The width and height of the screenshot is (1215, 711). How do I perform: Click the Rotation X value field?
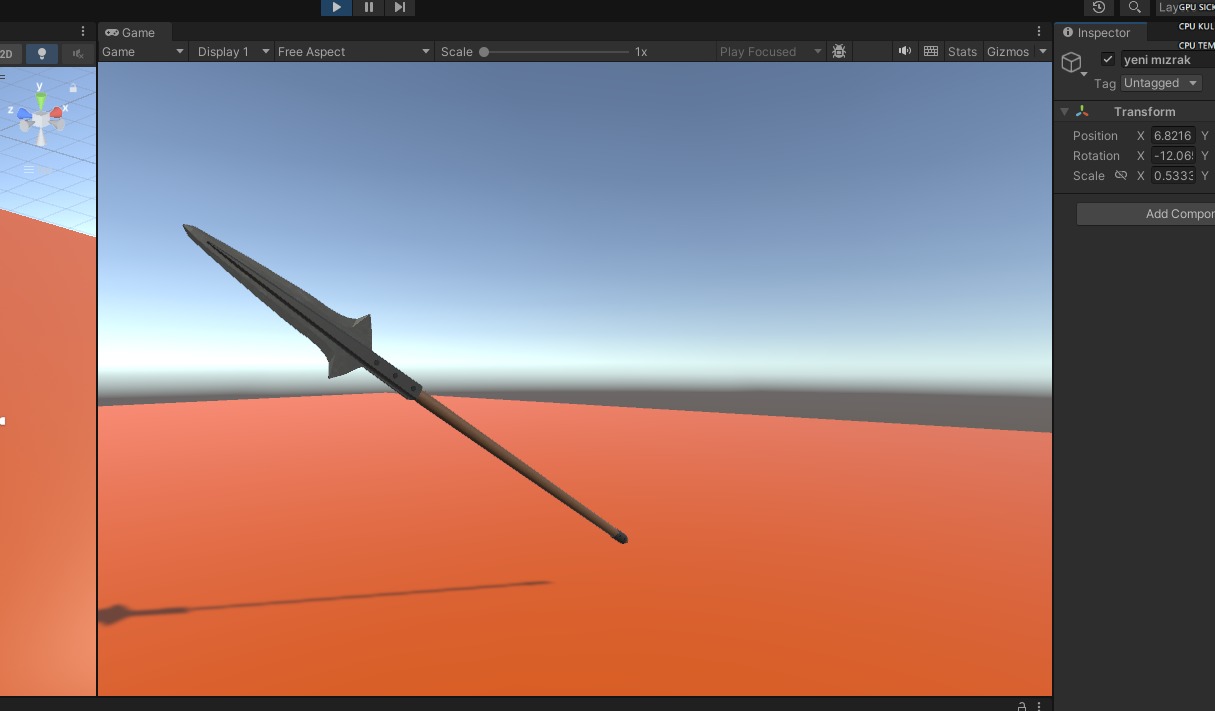(1173, 155)
